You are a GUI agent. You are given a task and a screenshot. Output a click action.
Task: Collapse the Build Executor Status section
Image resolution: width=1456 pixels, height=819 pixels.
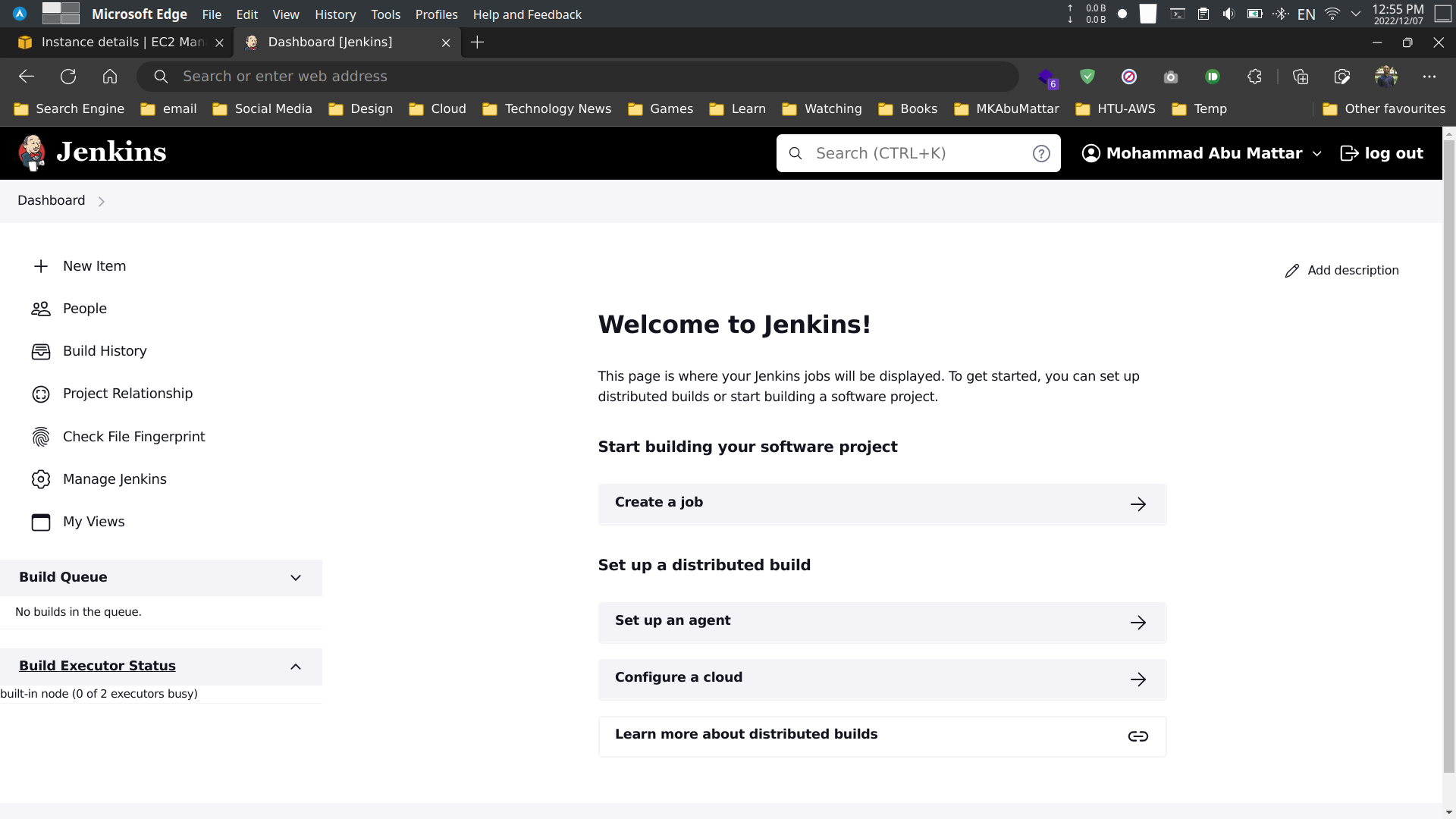pos(295,667)
